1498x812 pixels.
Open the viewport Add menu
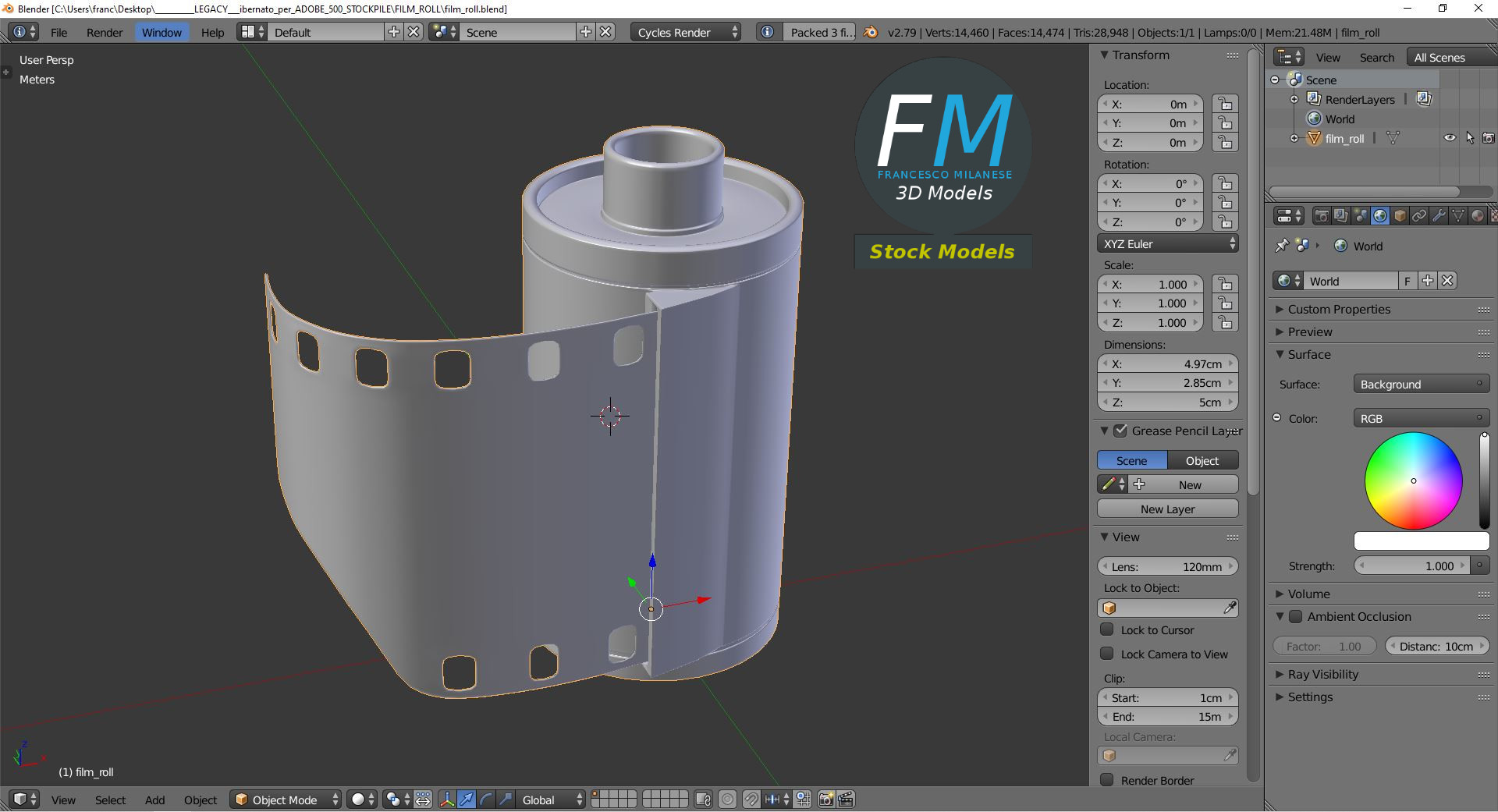[x=154, y=800]
